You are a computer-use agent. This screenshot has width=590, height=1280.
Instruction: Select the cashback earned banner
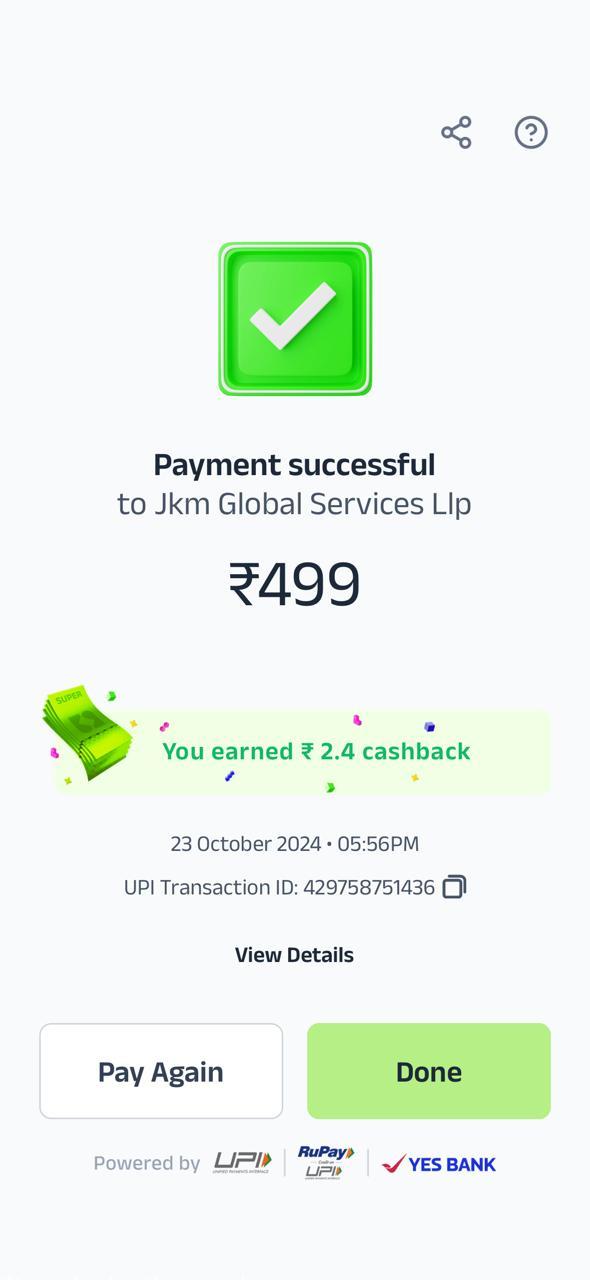[x=300, y=752]
